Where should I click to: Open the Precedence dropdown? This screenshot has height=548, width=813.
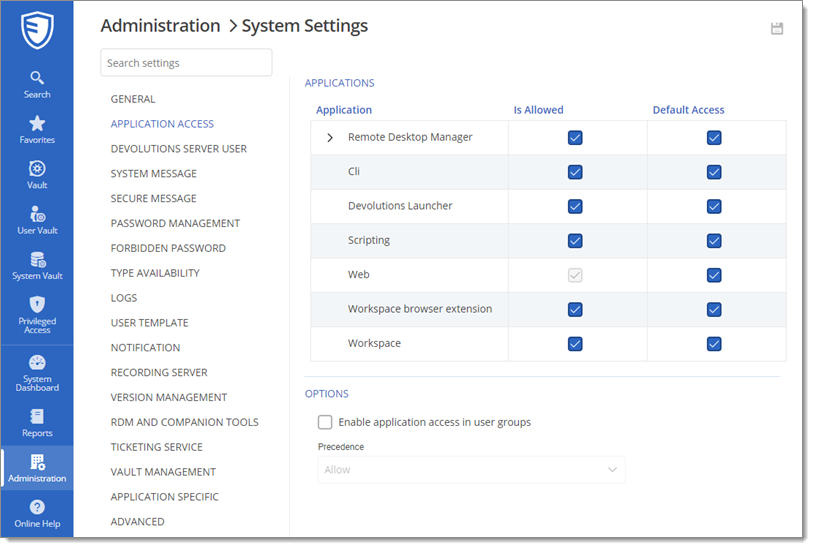471,470
